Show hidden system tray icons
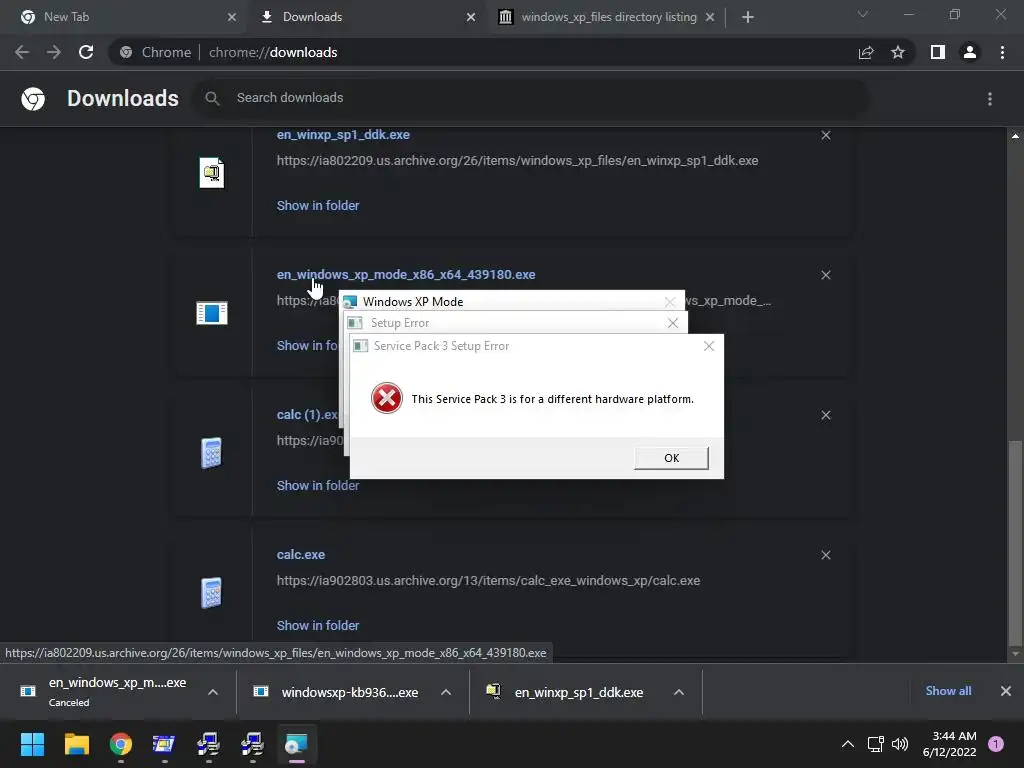Image resolution: width=1024 pixels, height=768 pixels. 847,744
